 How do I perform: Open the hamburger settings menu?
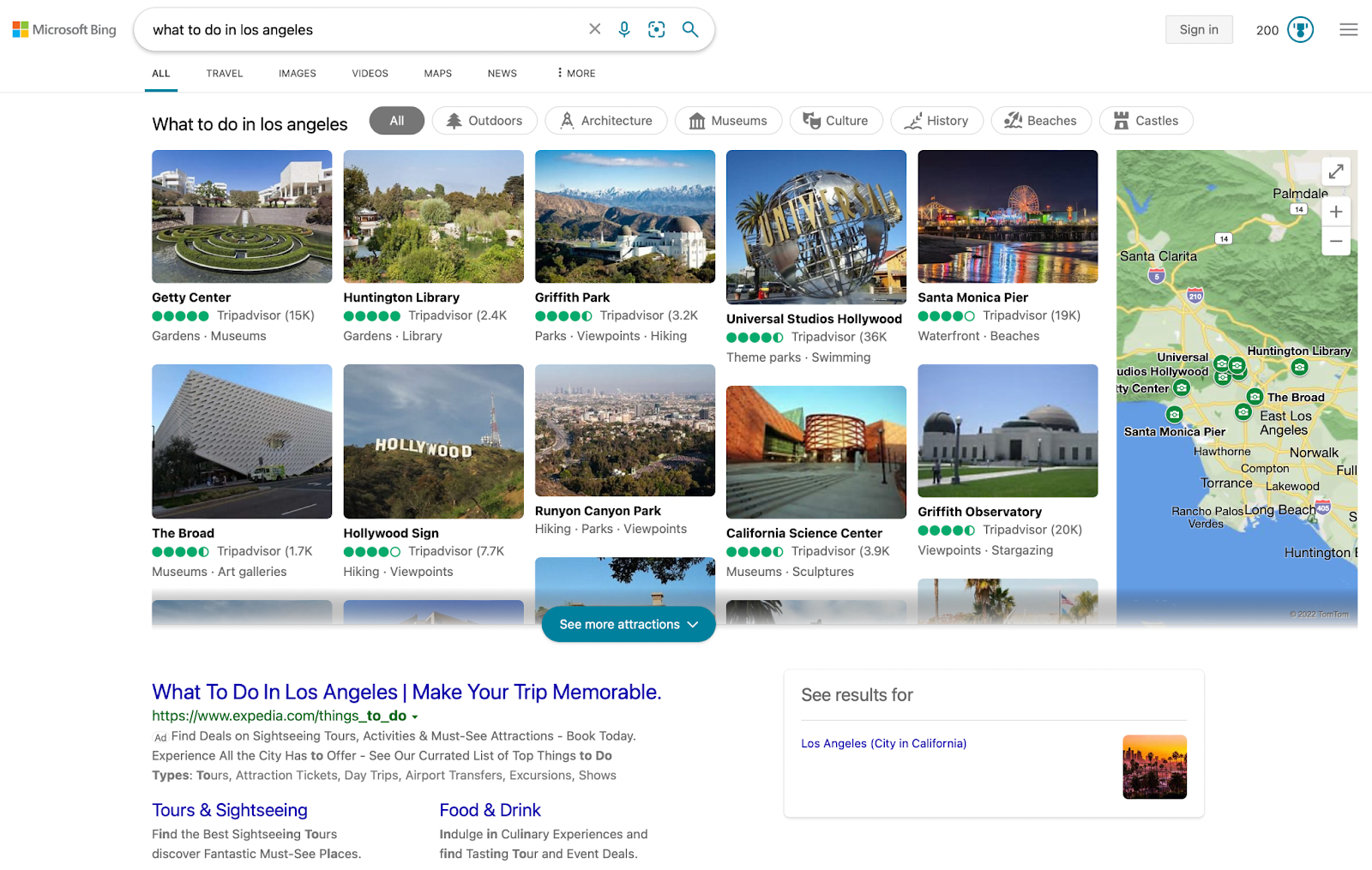click(x=1349, y=29)
